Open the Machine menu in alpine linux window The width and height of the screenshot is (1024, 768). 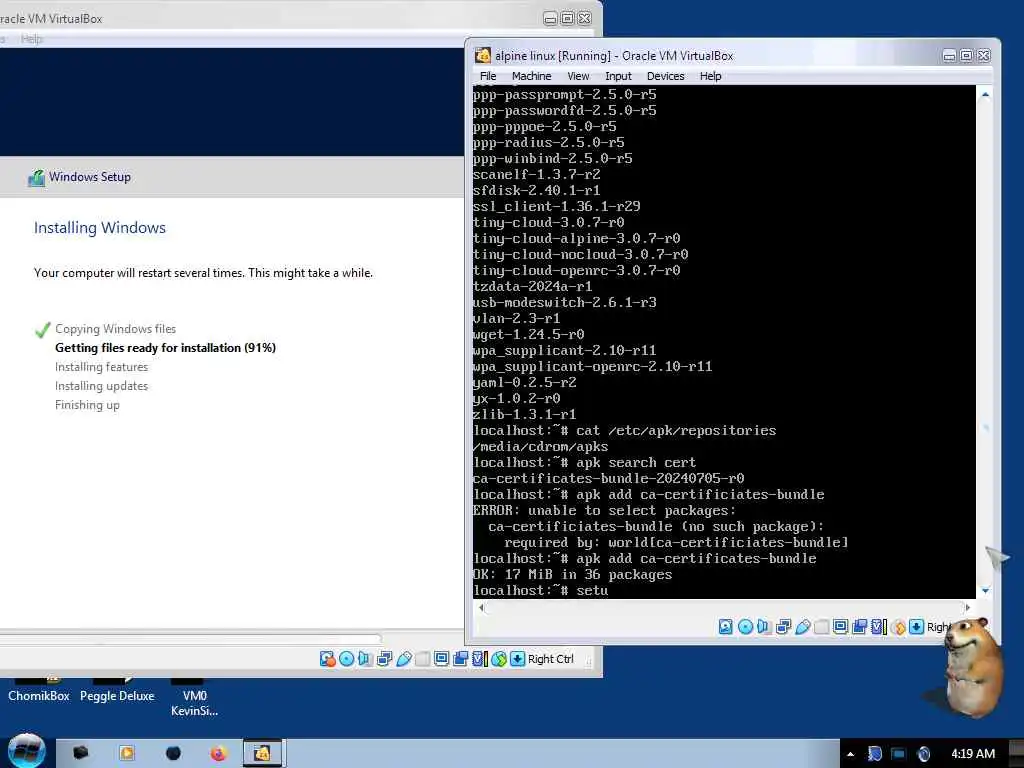531,76
